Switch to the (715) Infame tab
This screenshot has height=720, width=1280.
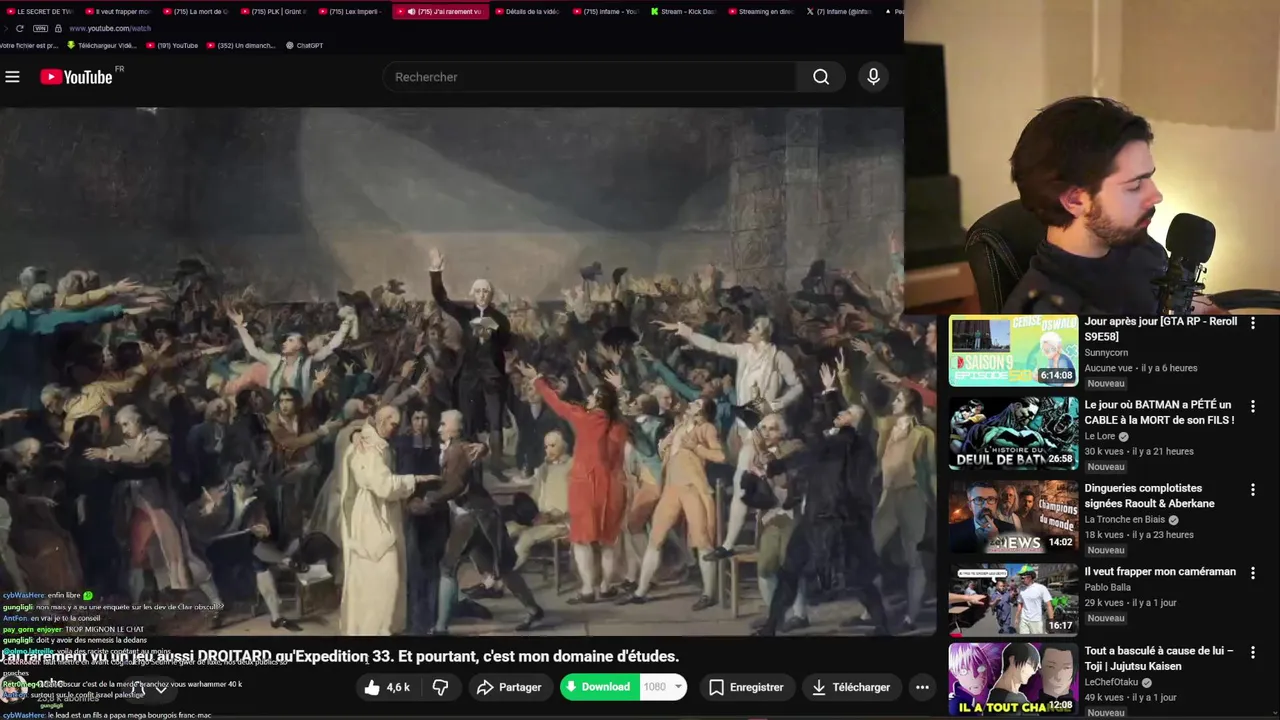605,12
